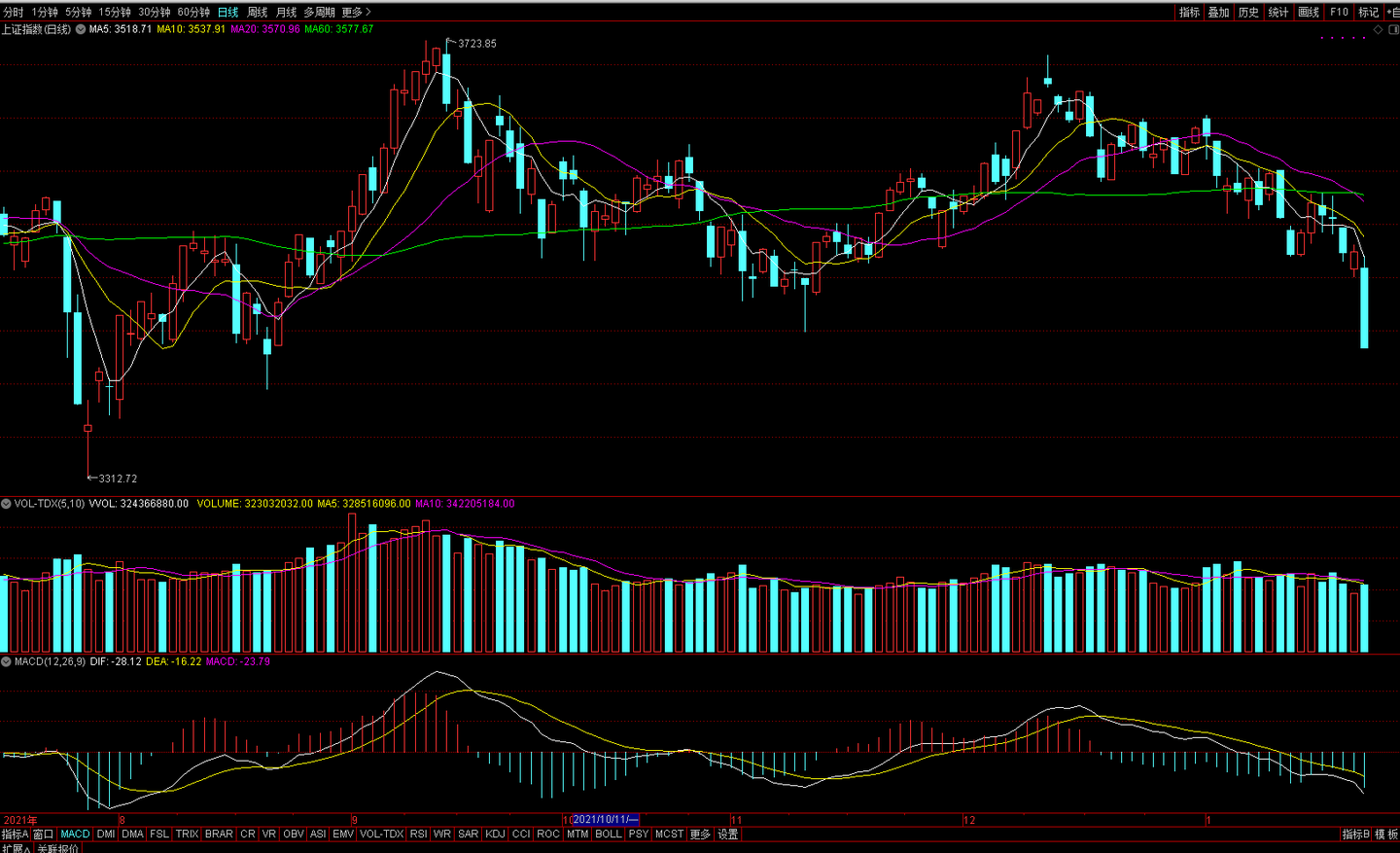1400x853 pixels.
Task: Switch to 月线 monthly chart
Action: 287,13
